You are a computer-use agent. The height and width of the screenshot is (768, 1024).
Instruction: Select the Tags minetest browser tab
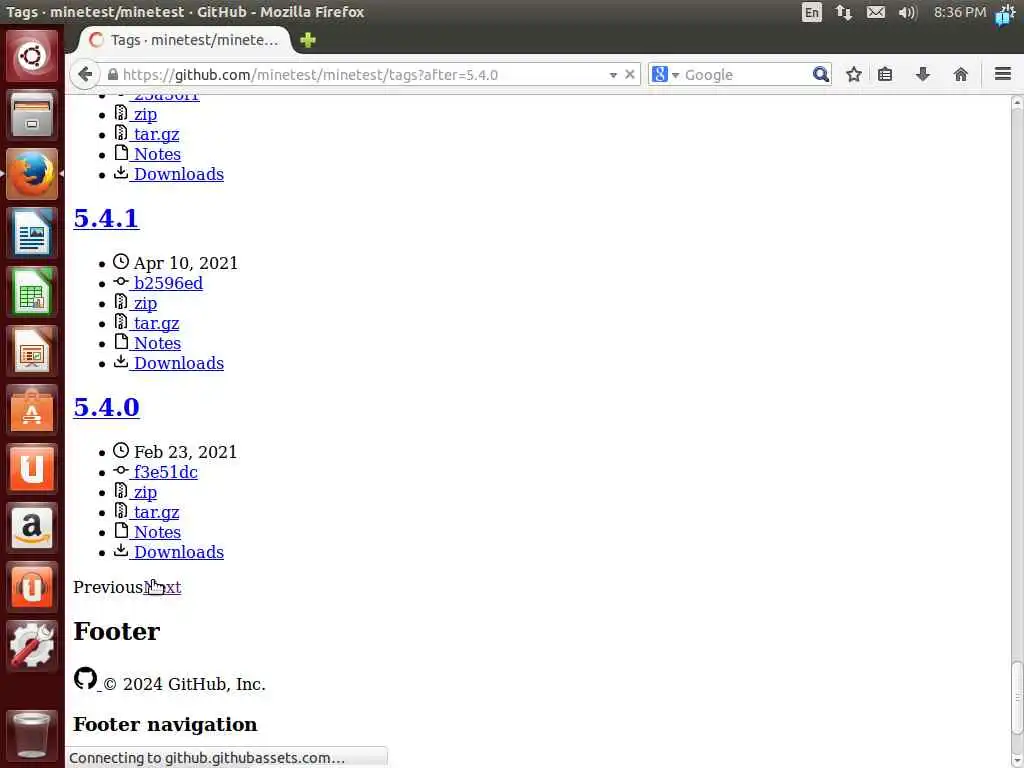click(185, 40)
